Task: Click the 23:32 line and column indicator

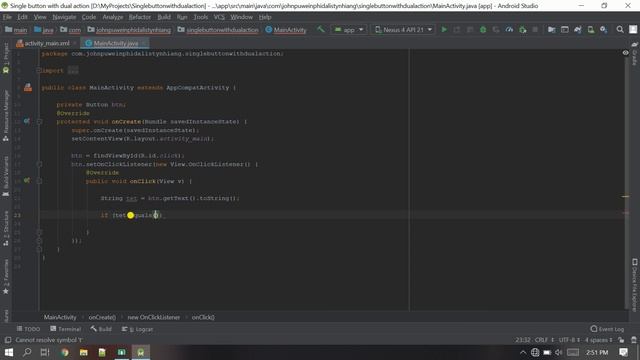Action: pos(523,340)
